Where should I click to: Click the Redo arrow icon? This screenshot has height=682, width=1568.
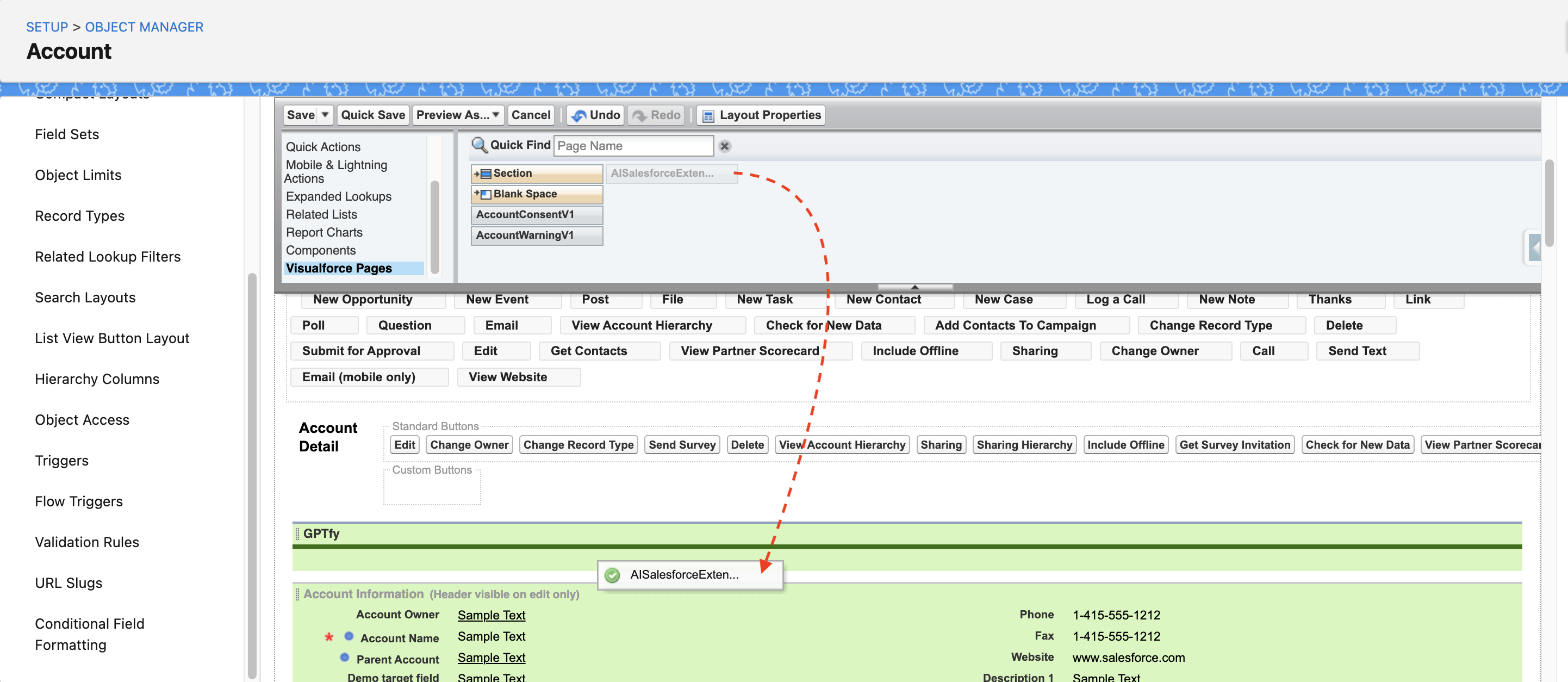point(639,115)
